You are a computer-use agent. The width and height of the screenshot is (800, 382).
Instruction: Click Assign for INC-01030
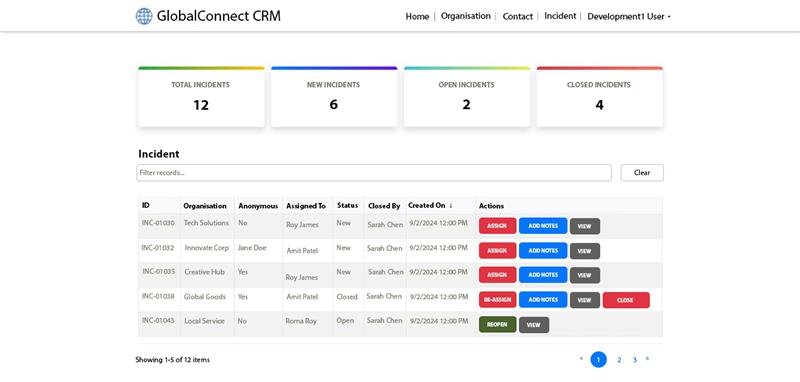pyautogui.click(x=497, y=226)
